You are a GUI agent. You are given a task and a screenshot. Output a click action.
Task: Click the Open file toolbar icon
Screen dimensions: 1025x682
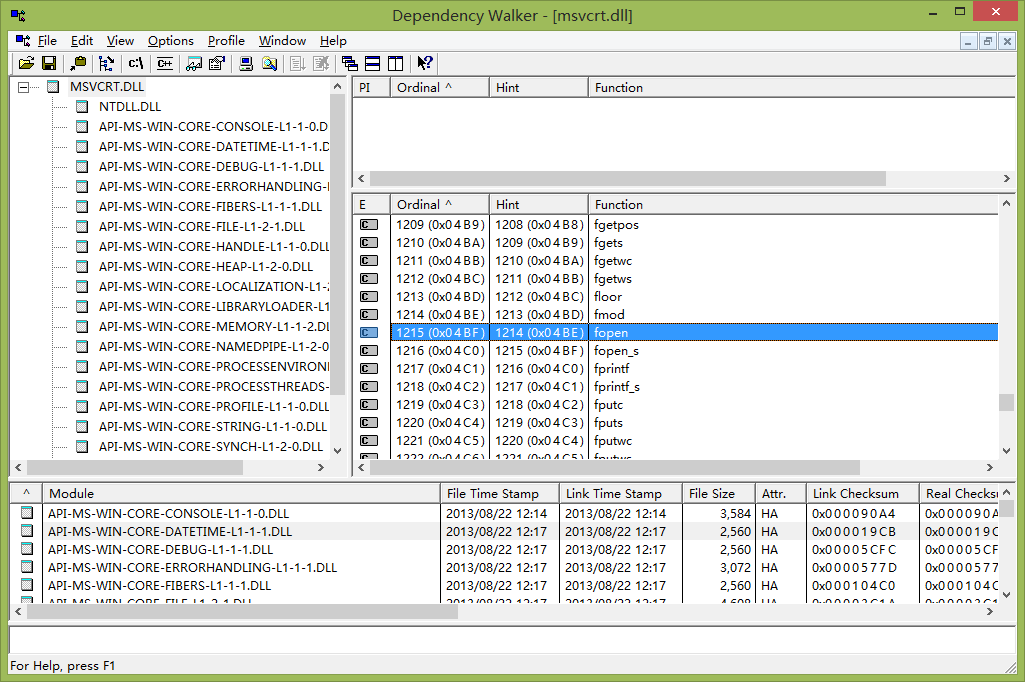click(26, 63)
